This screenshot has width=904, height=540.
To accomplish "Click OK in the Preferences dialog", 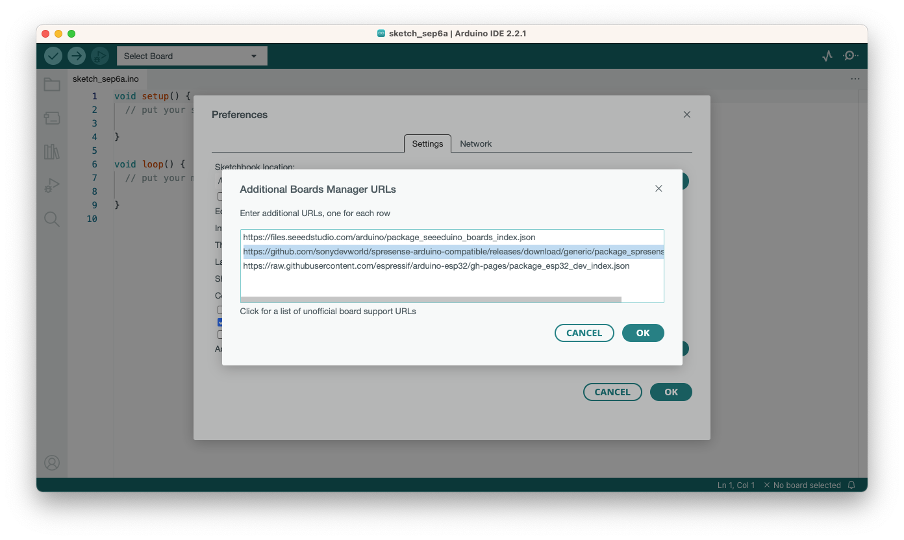I will (671, 392).
